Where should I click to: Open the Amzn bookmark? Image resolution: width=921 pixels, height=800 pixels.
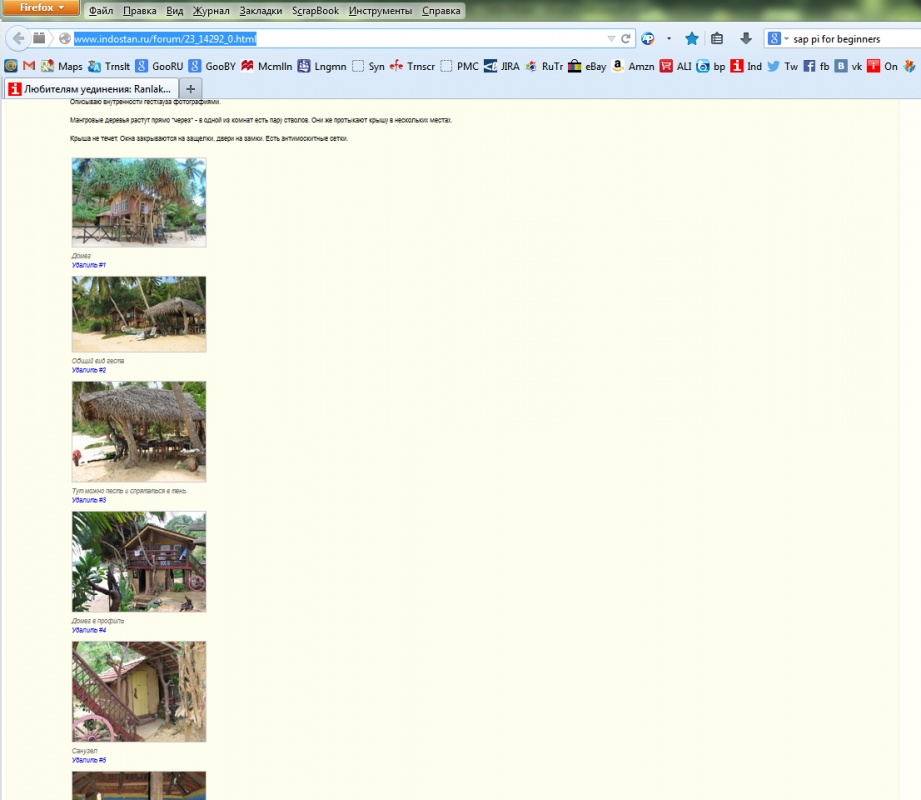[x=632, y=67]
